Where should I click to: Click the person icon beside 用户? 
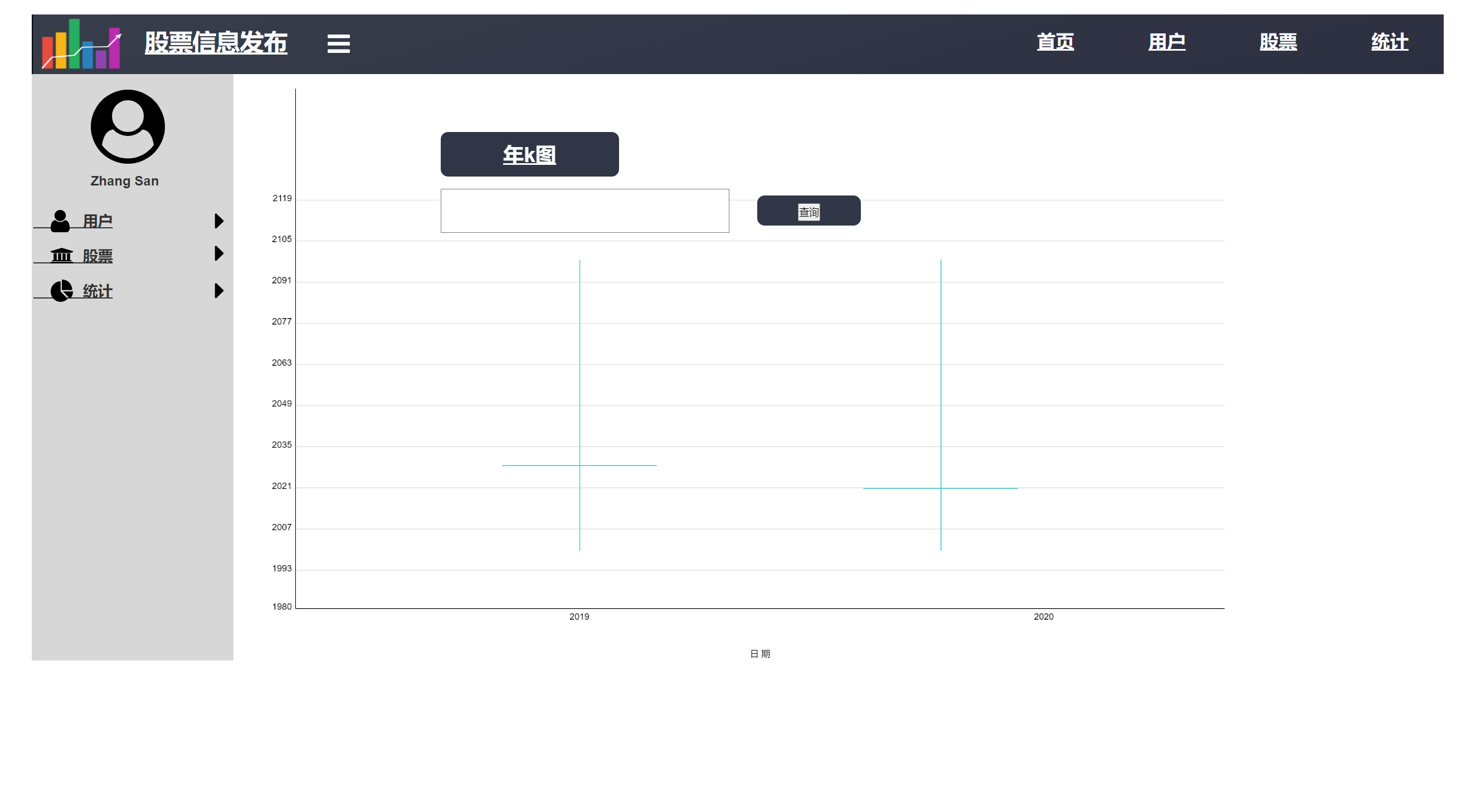60,221
